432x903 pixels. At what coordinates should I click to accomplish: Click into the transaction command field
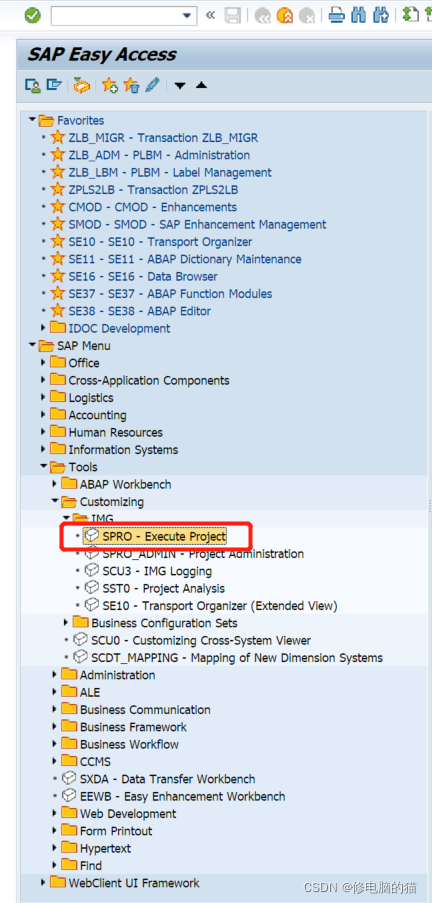[115, 16]
